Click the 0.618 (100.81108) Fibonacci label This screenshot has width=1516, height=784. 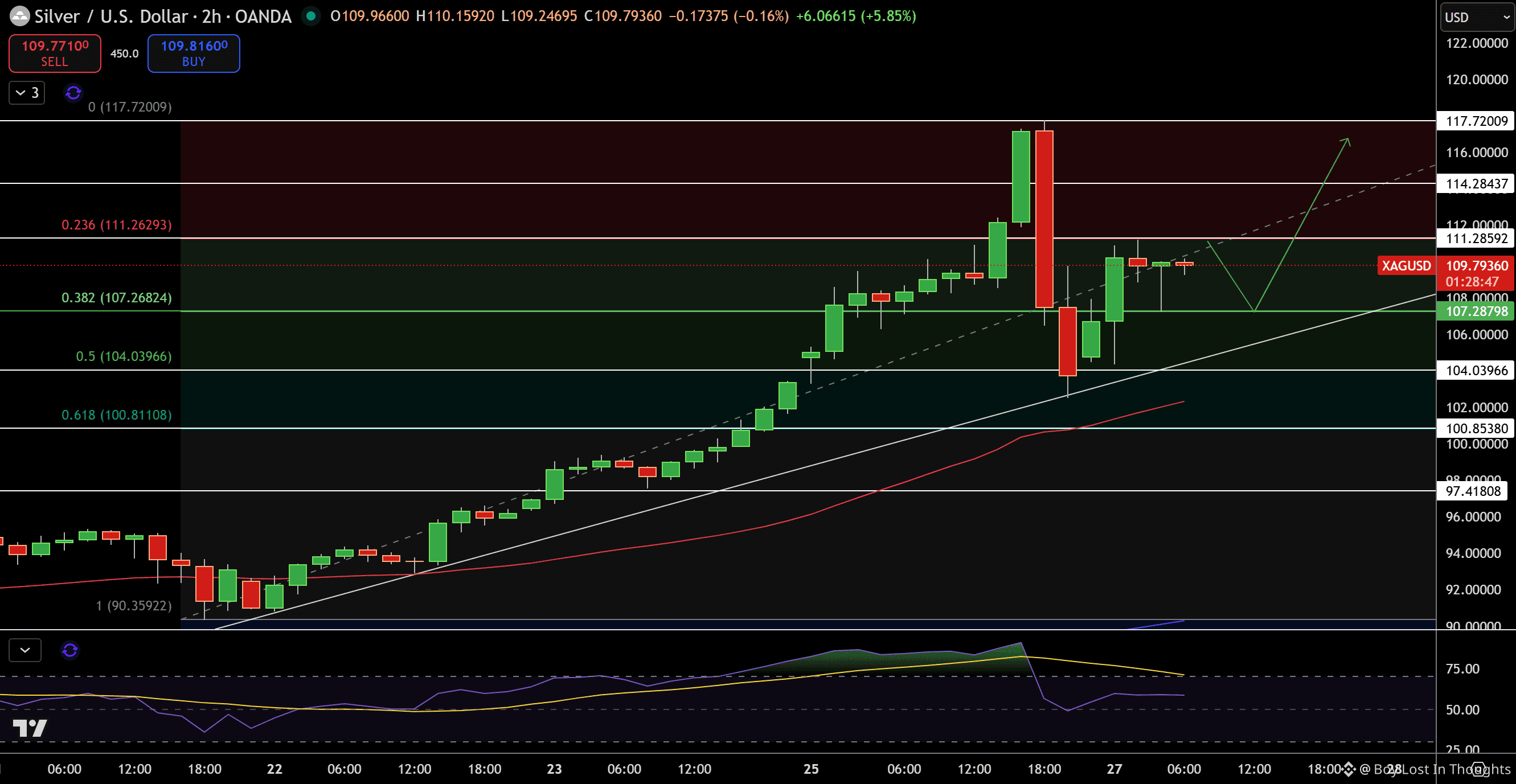pyautogui.click(x=117, y=415)
